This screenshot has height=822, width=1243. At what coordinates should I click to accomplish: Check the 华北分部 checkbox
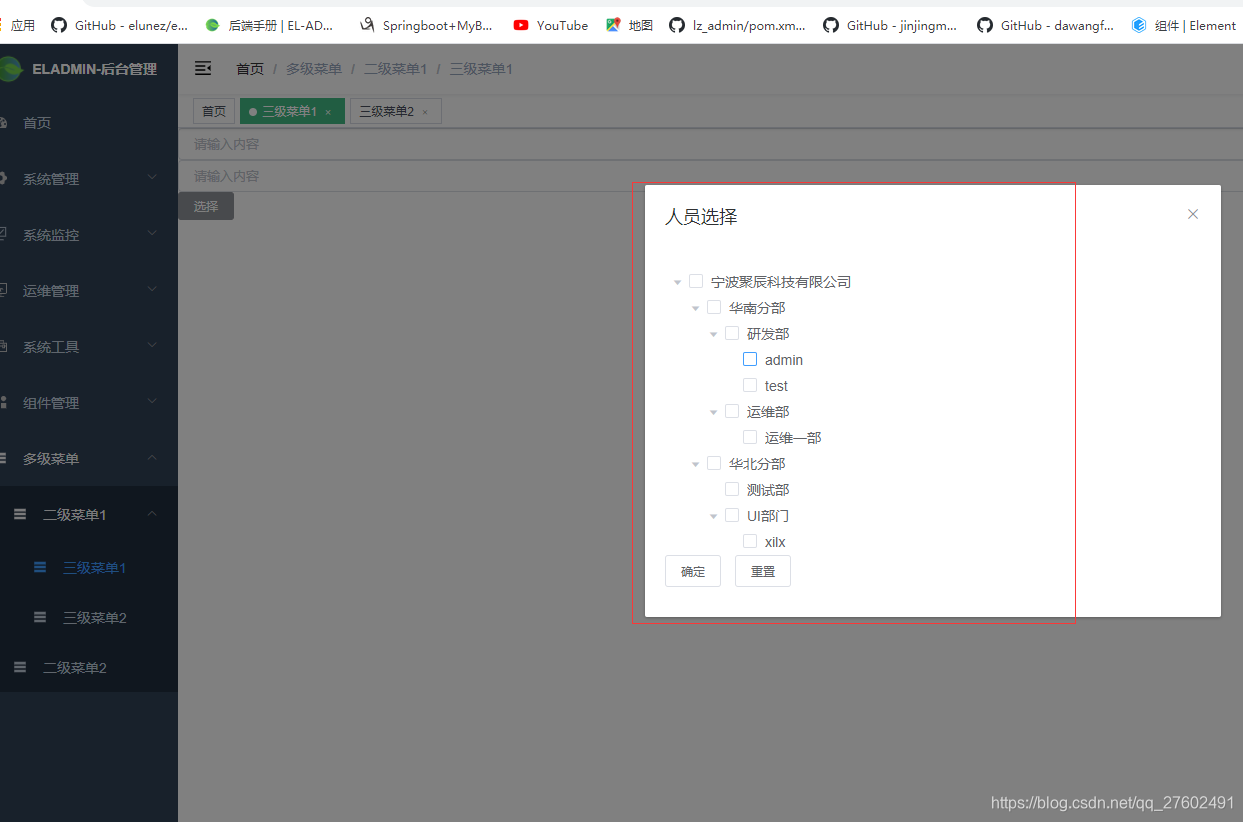point(714,463)
